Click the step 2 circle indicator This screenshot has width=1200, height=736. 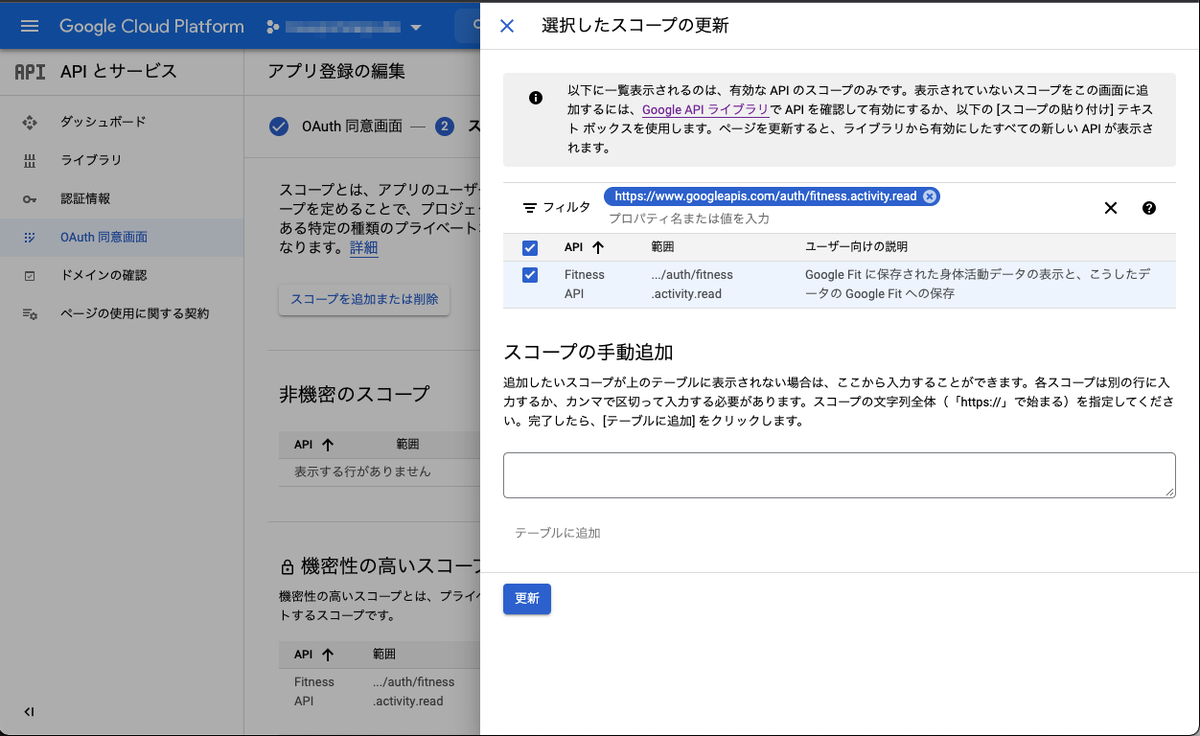445,126
